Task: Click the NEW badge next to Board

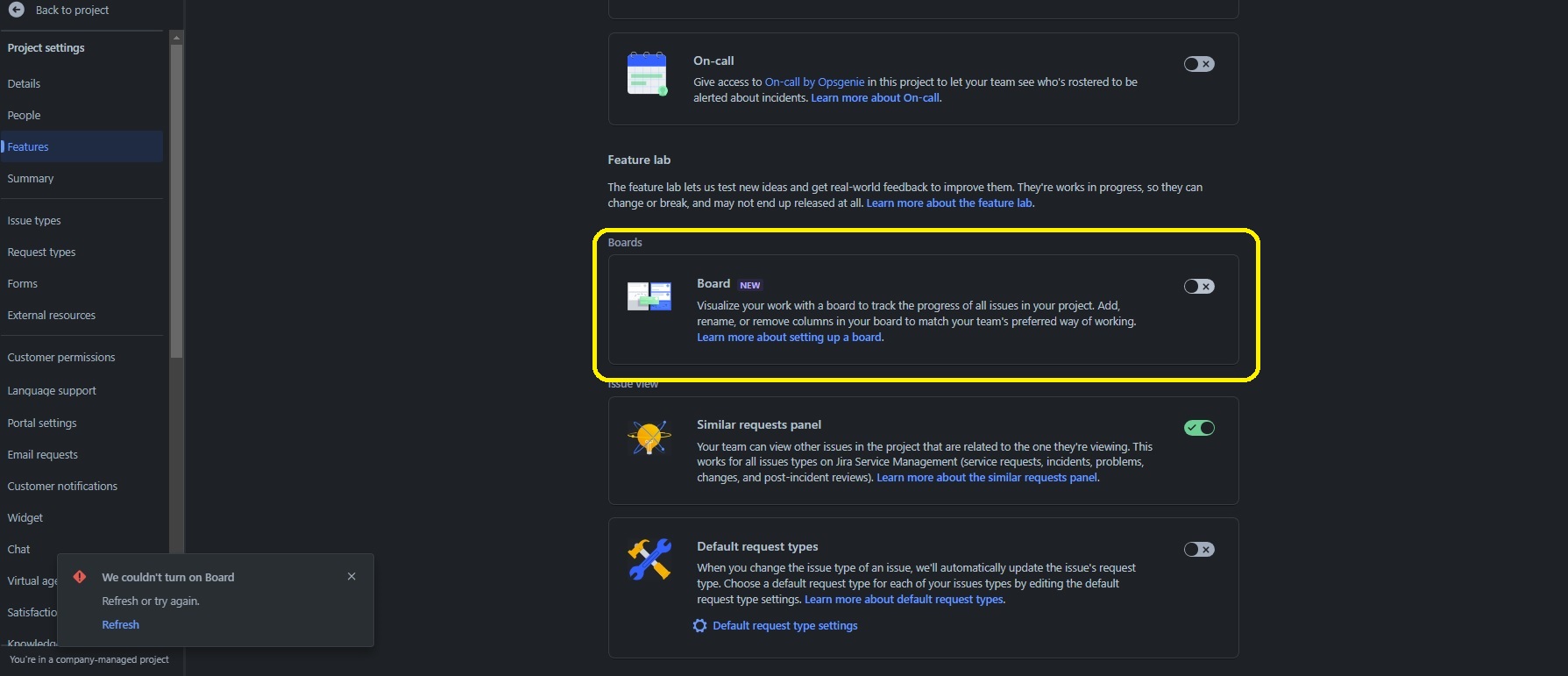Action: pos(749,286)
